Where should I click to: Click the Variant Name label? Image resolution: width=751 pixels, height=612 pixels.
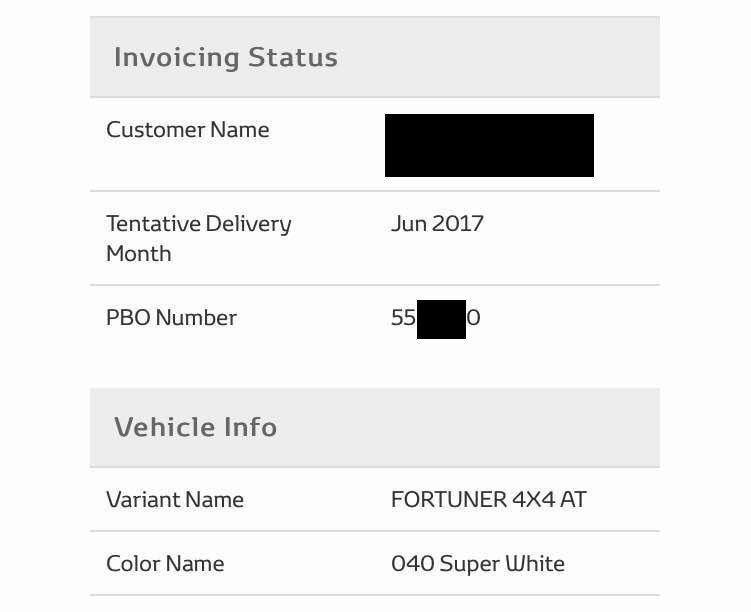click(x=175, y=499)
